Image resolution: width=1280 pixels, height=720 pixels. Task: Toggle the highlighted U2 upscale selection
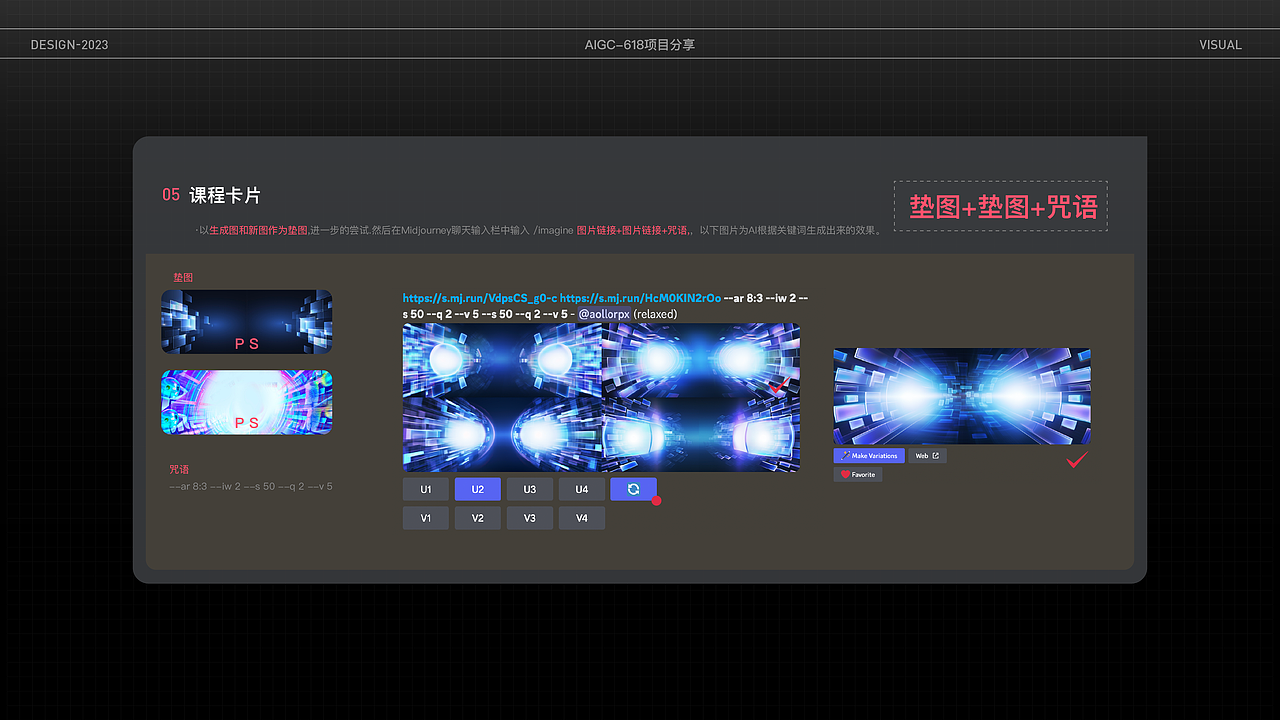(x=477, y=489)
